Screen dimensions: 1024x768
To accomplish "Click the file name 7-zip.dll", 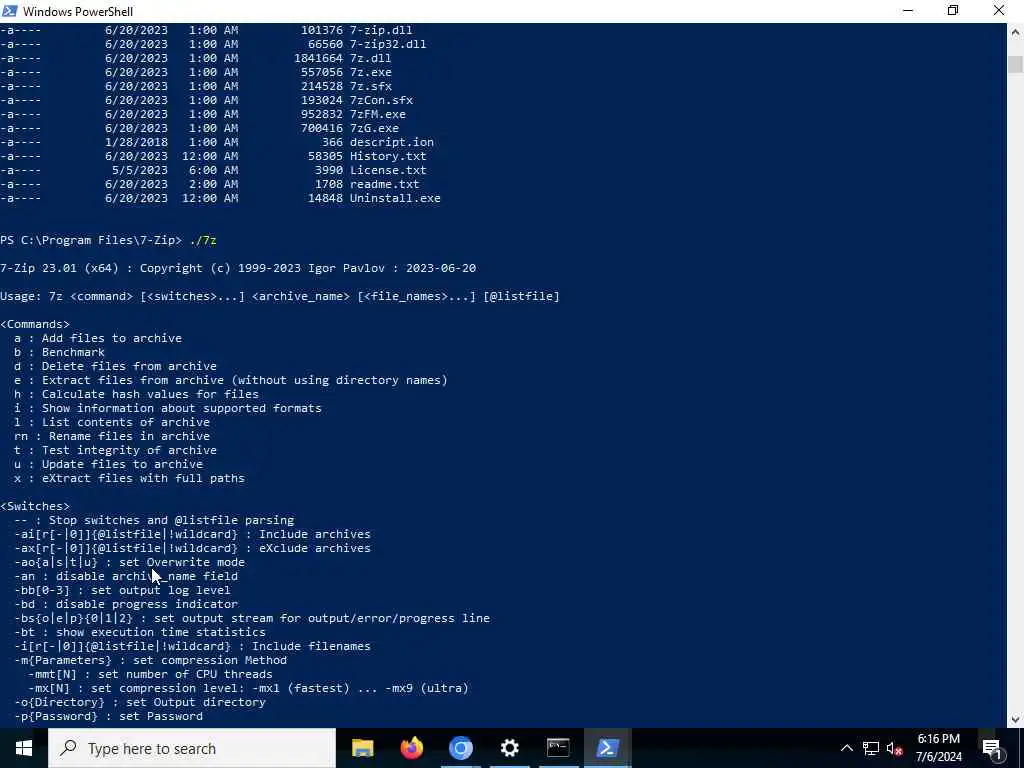I will point(381,30).
